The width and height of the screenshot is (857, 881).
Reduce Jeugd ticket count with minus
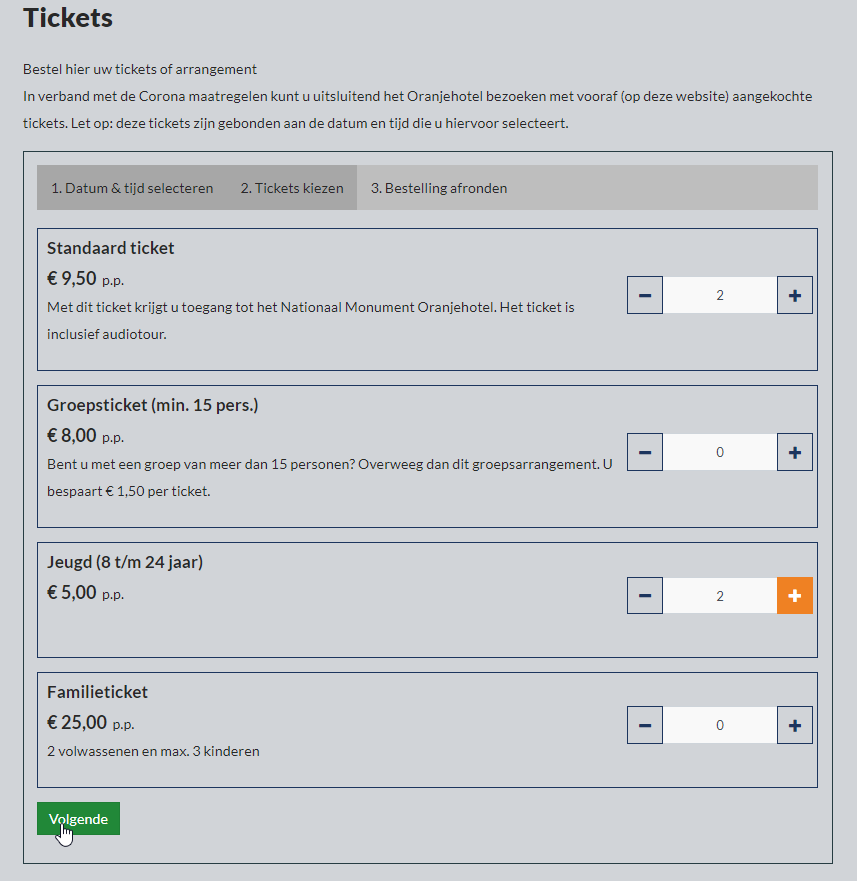pos(645,596)
